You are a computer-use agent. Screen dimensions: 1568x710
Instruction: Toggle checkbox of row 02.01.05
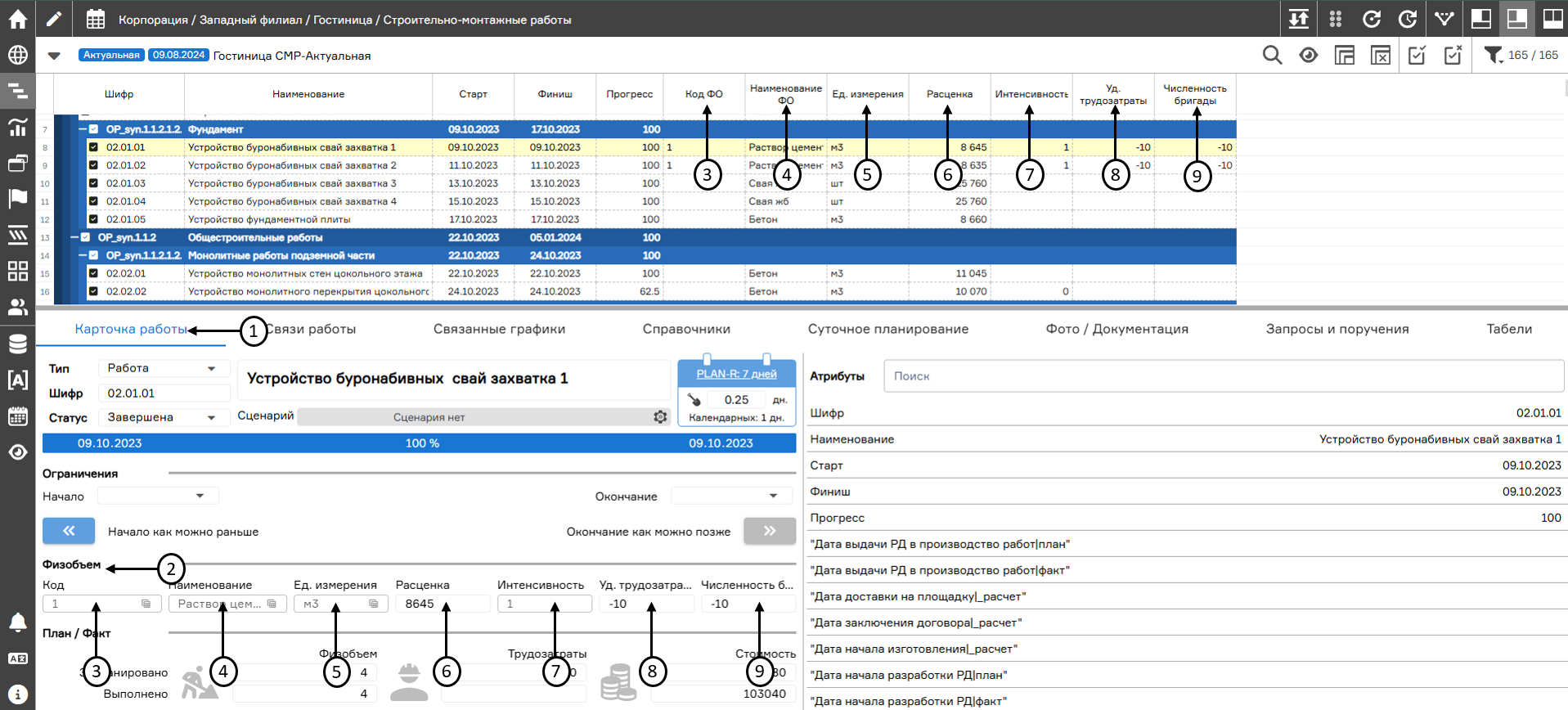coord(93,219)
